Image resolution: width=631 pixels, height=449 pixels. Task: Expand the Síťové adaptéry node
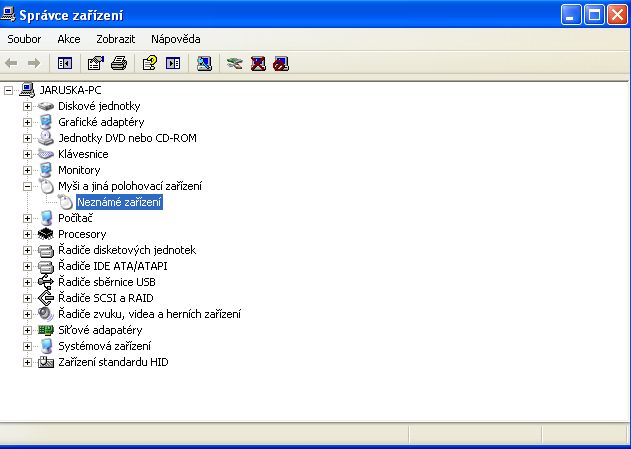[28, 330]
